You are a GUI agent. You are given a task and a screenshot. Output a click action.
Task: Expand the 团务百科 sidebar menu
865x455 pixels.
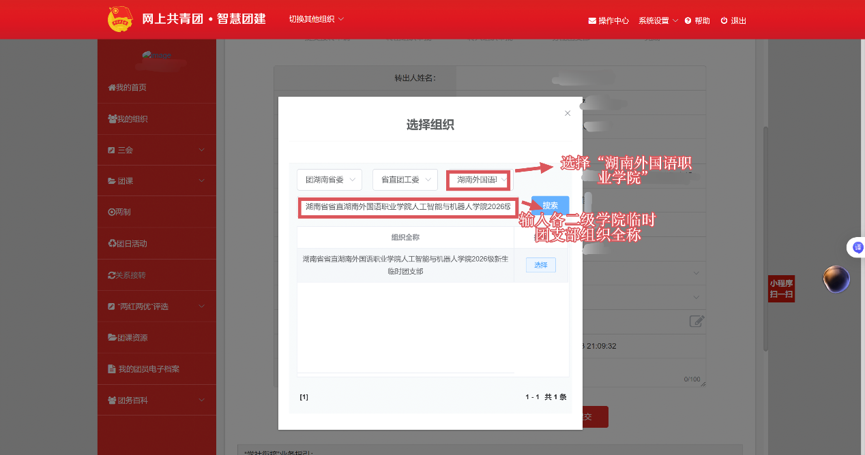[157, 400]
